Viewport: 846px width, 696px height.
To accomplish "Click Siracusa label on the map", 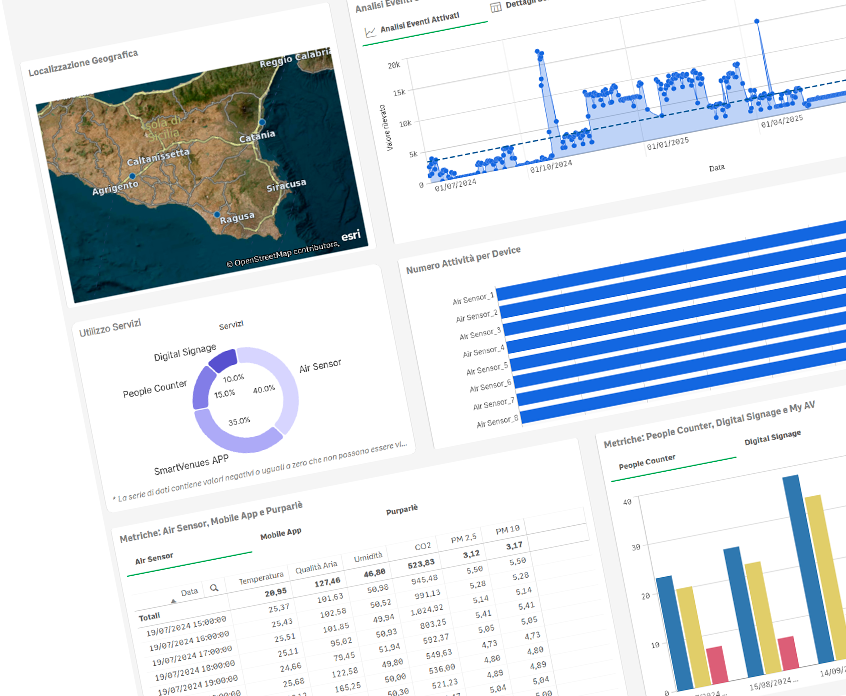I will coord(286,186).
